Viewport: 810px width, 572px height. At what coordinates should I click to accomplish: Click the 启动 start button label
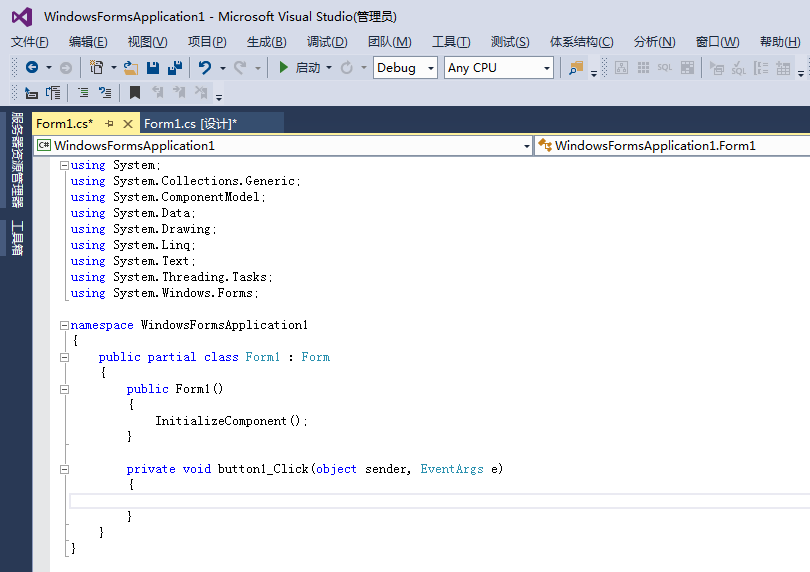308,68
